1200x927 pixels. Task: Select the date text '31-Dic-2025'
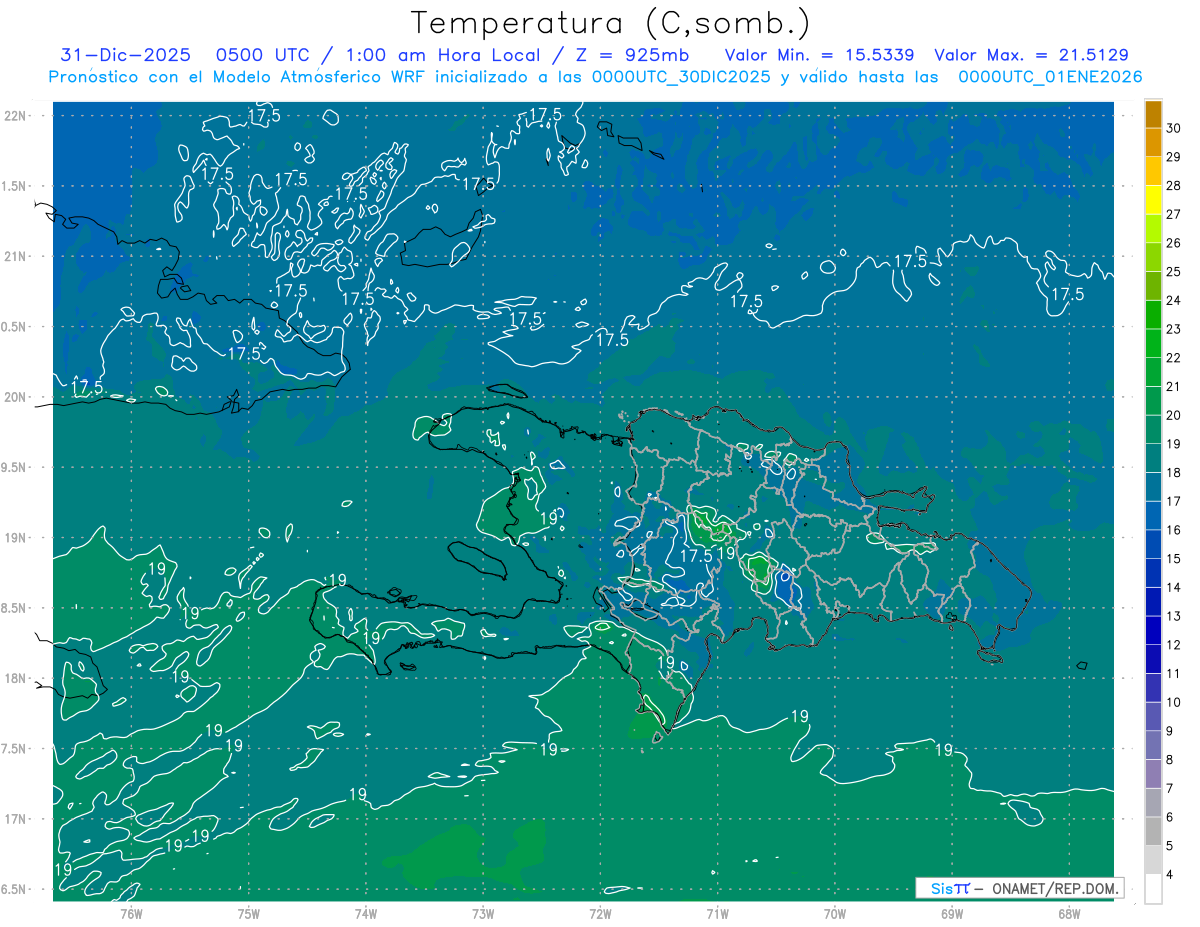(x=126, y=56)
